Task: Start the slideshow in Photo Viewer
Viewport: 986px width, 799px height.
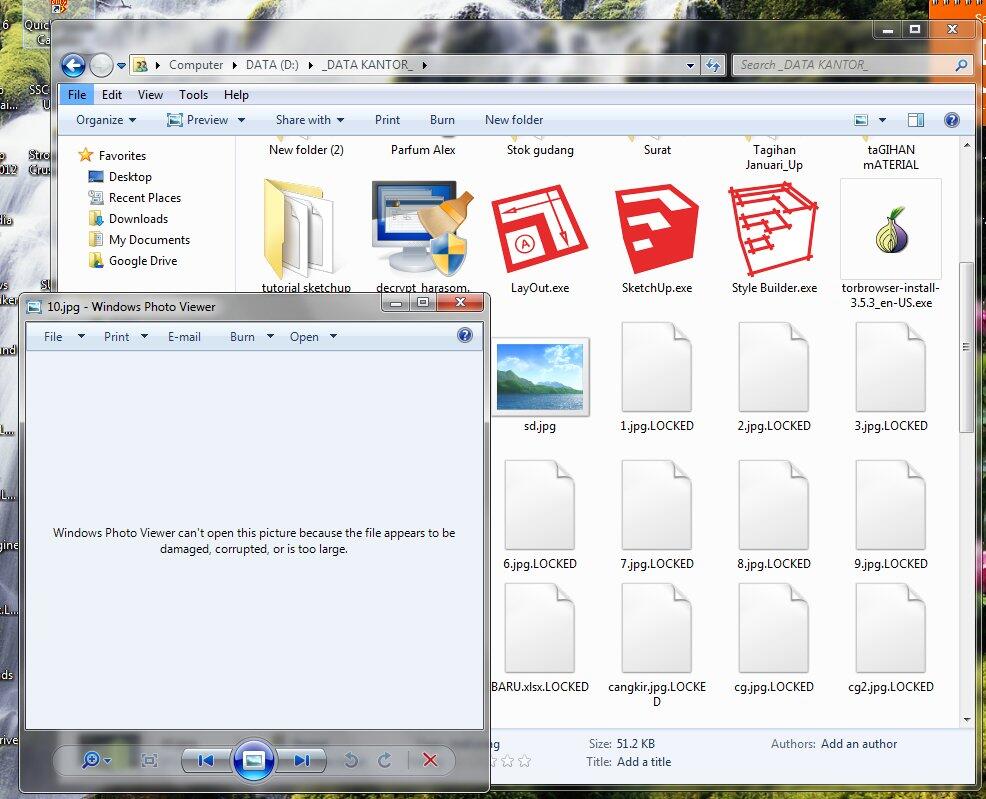Action: pyautogui.click(x=253, y=760)
